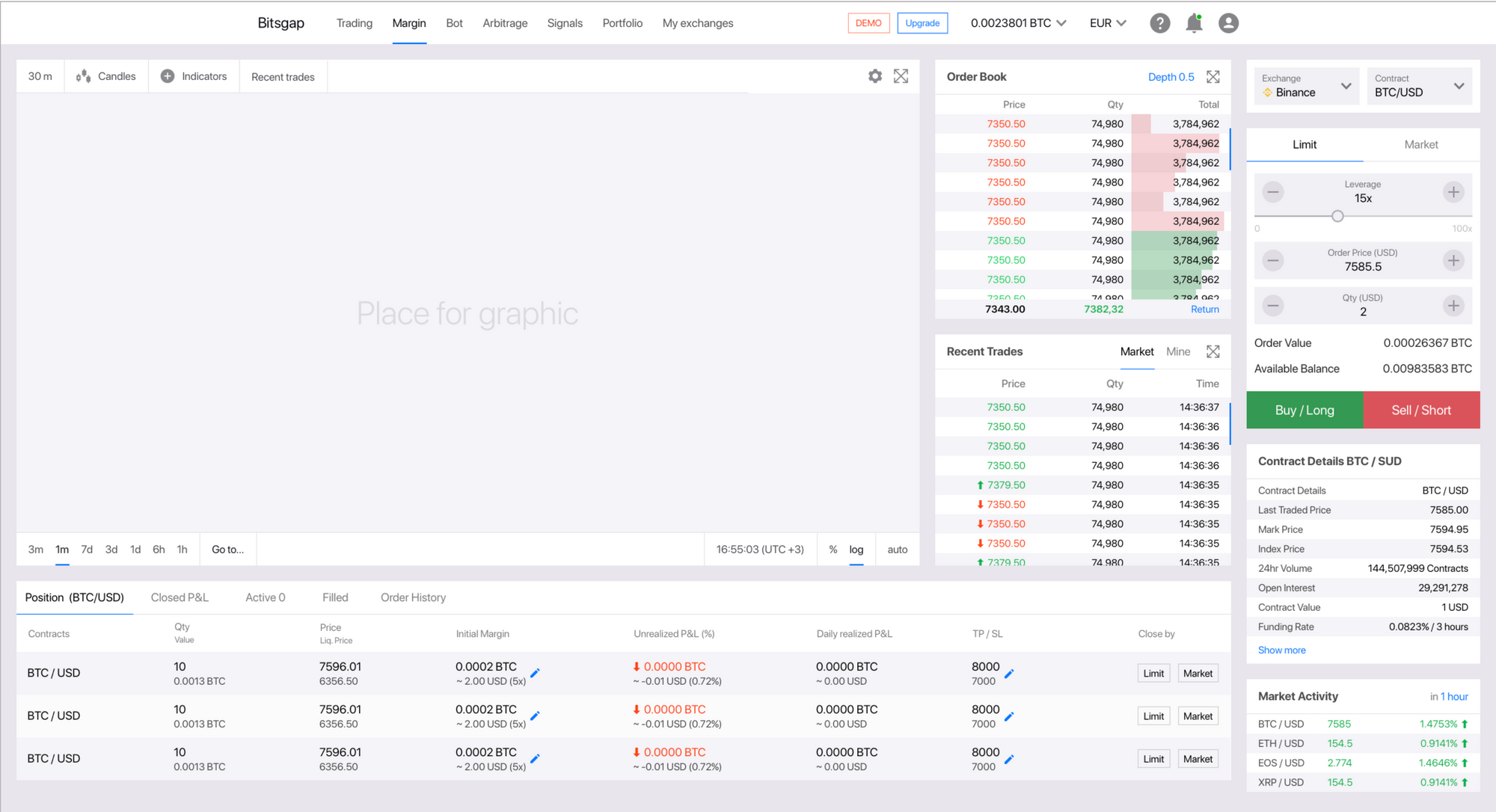
Task: Expand the Recent Trades panel
Action: pyautogui.click(x=1213, y=351)
